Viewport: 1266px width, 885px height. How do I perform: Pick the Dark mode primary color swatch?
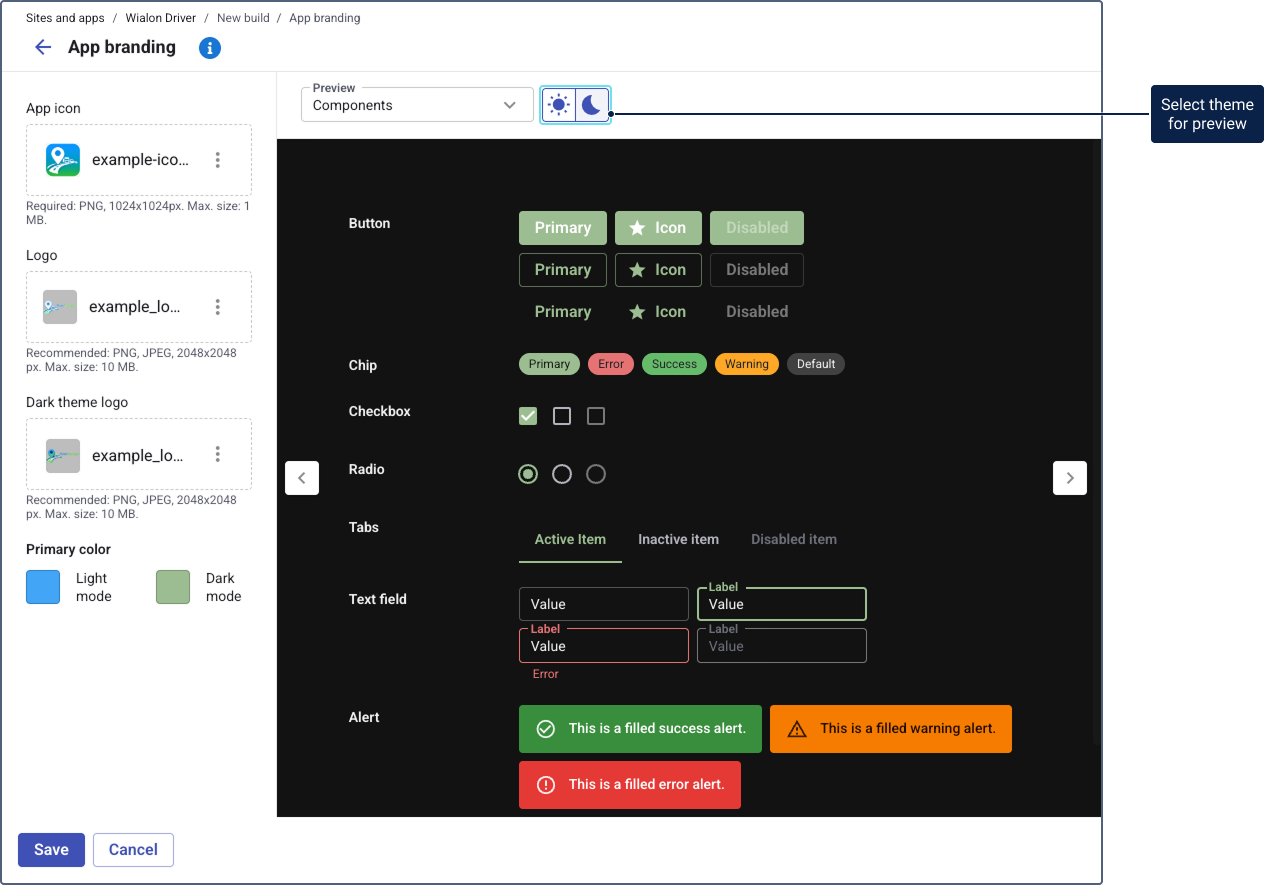point(173,587)
